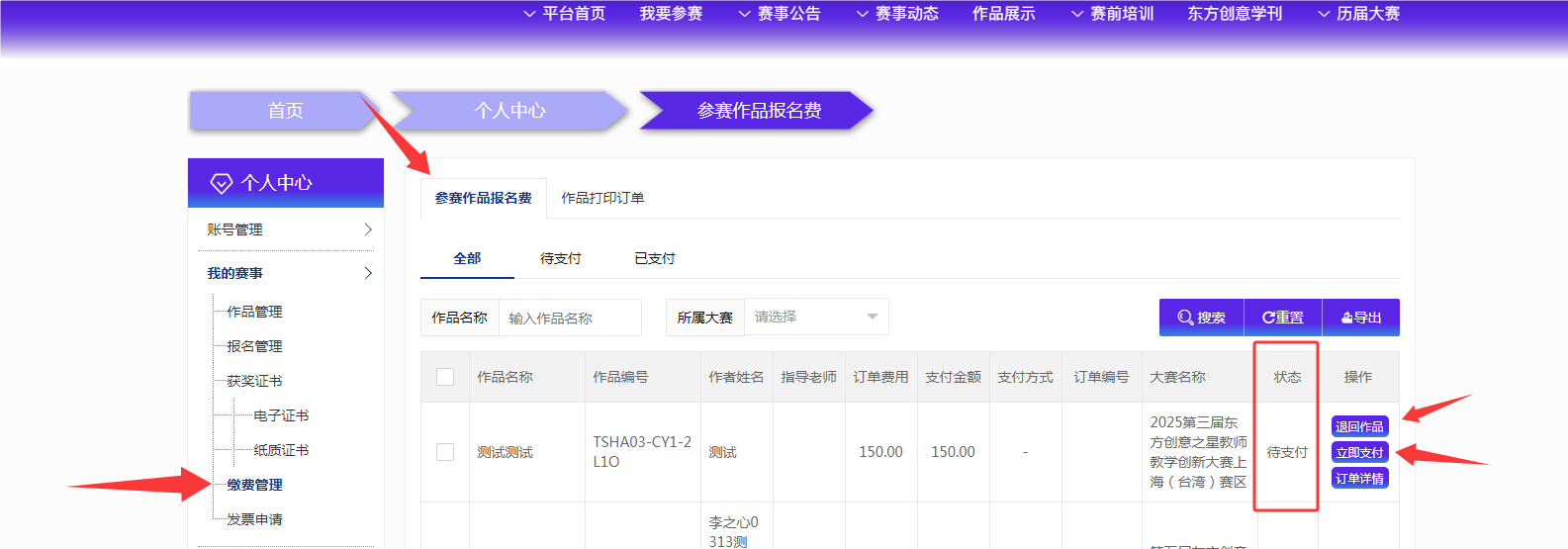Tick the select-all checkbox in table header

(445, 377)
